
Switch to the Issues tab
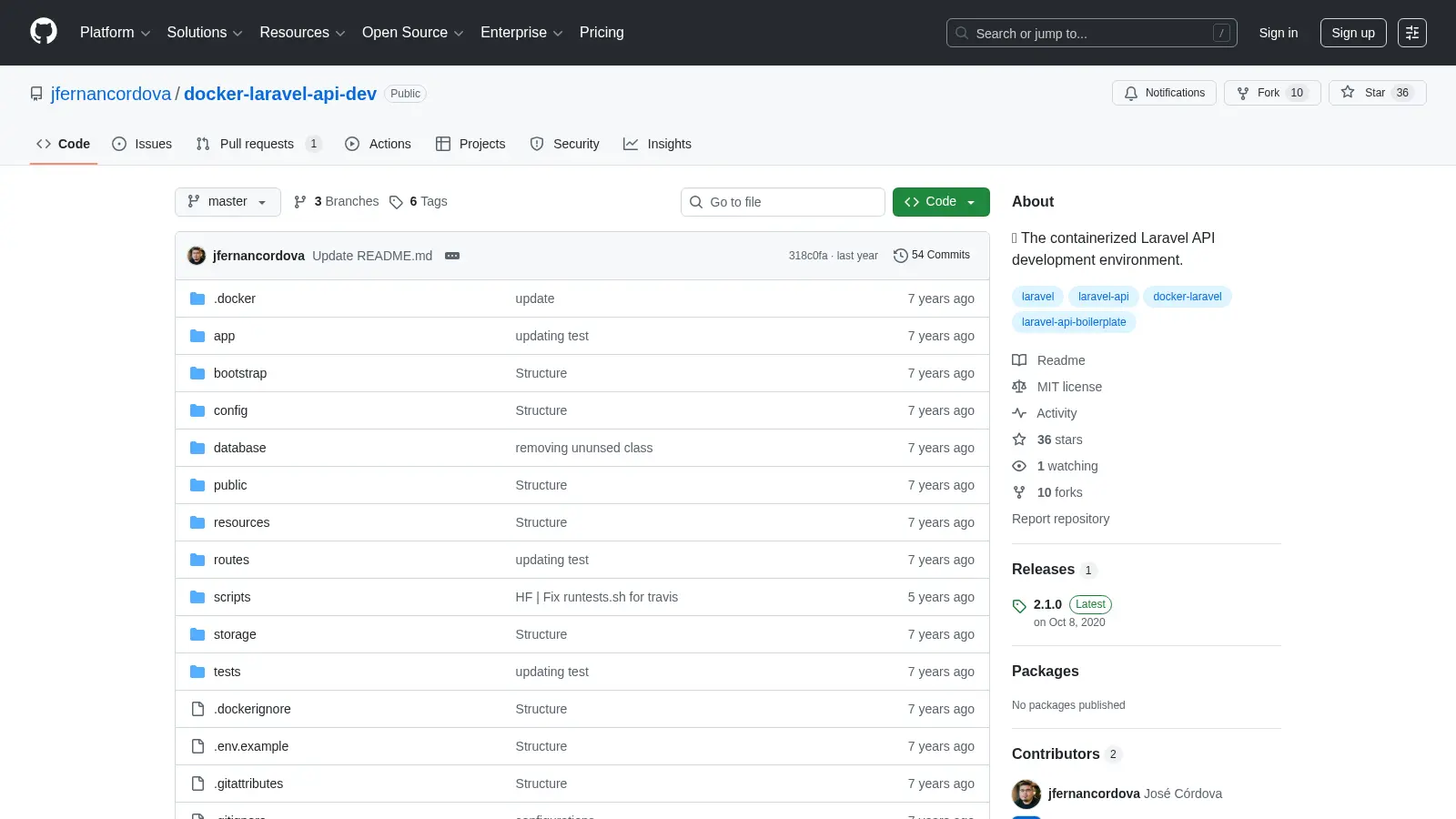(x=142, y=144)
